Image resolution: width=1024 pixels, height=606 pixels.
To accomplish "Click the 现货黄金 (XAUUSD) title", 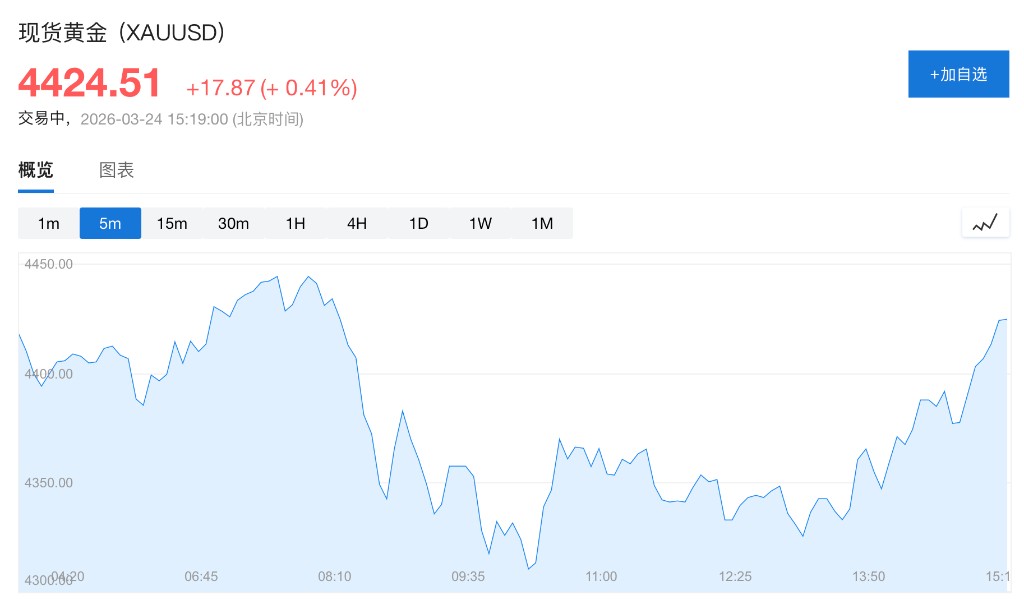I will coord(122,32).
